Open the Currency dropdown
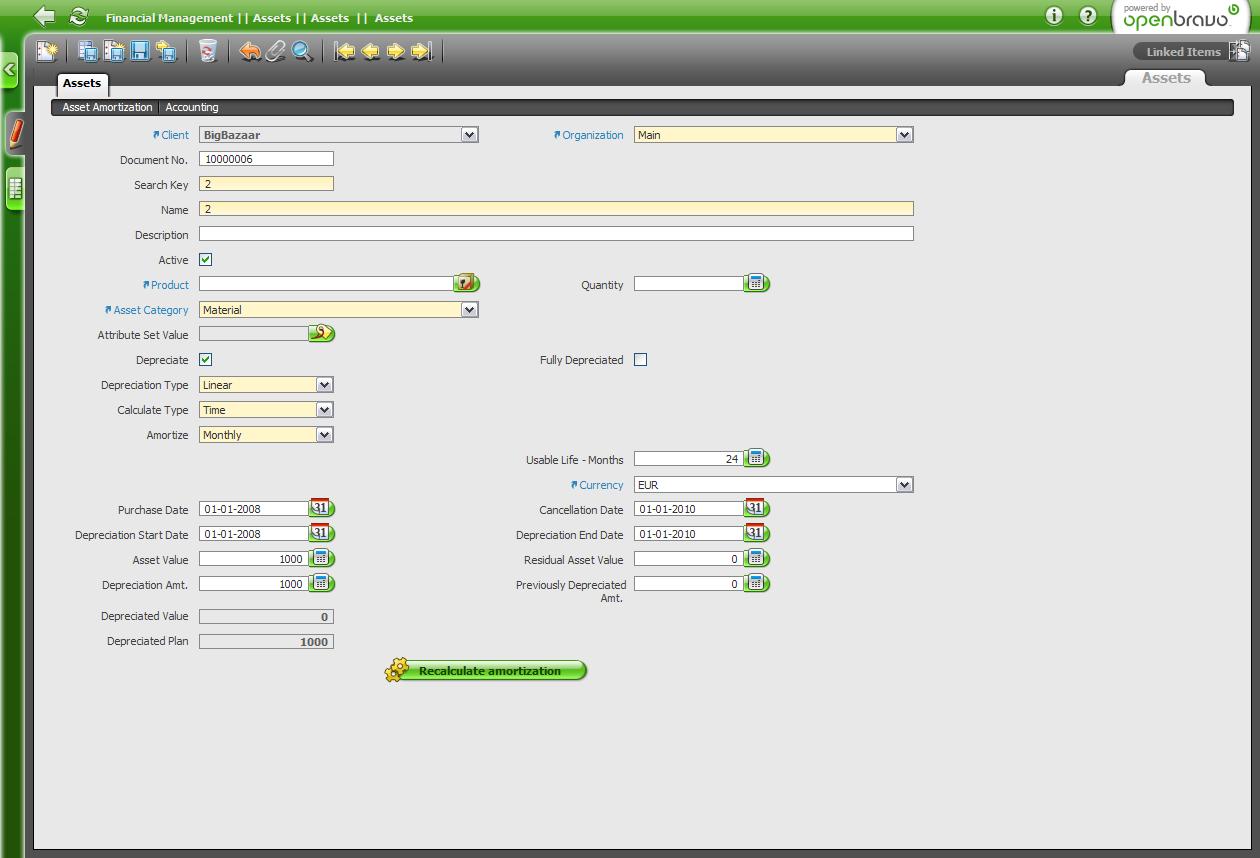This screenshot has height=858, width=1260. pyautogui.click(x=904, y=485)
